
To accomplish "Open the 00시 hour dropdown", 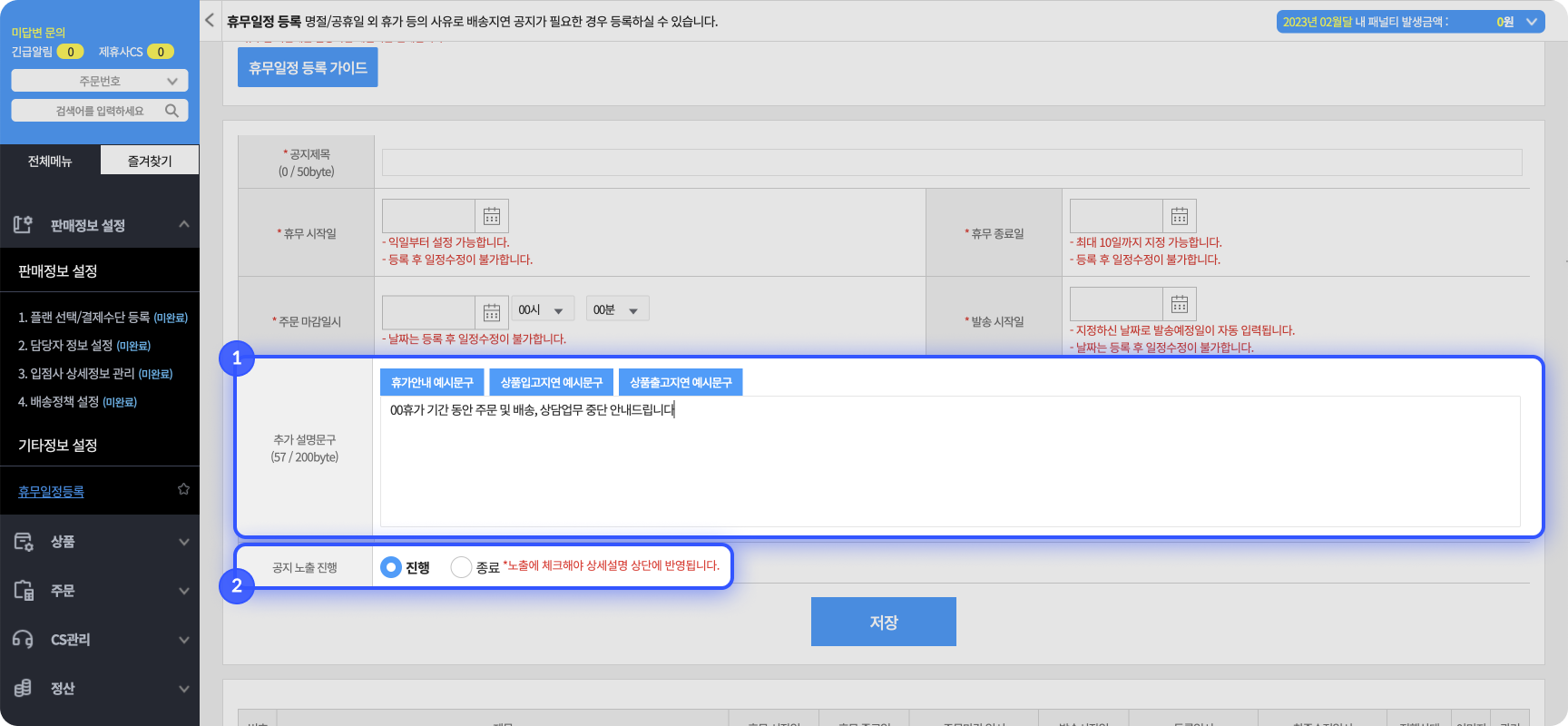I will (x=542, y=310).
